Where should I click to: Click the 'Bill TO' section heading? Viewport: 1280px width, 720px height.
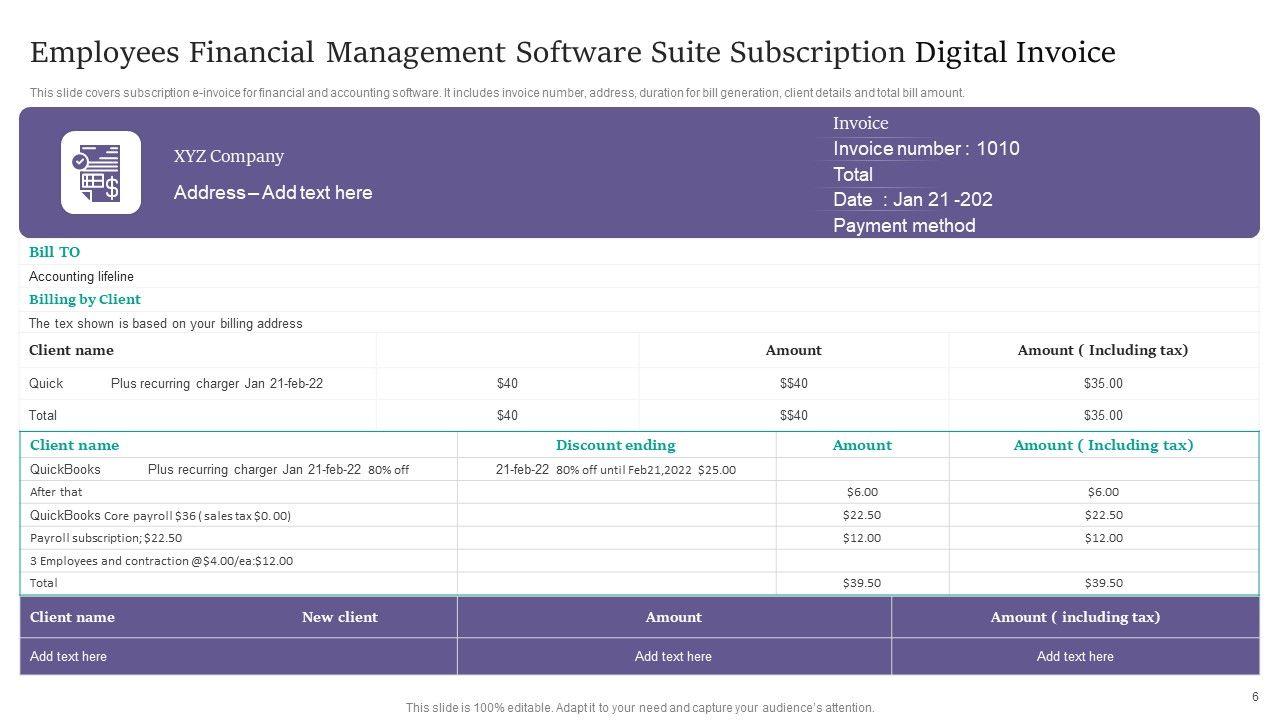(x=55, y=253)
